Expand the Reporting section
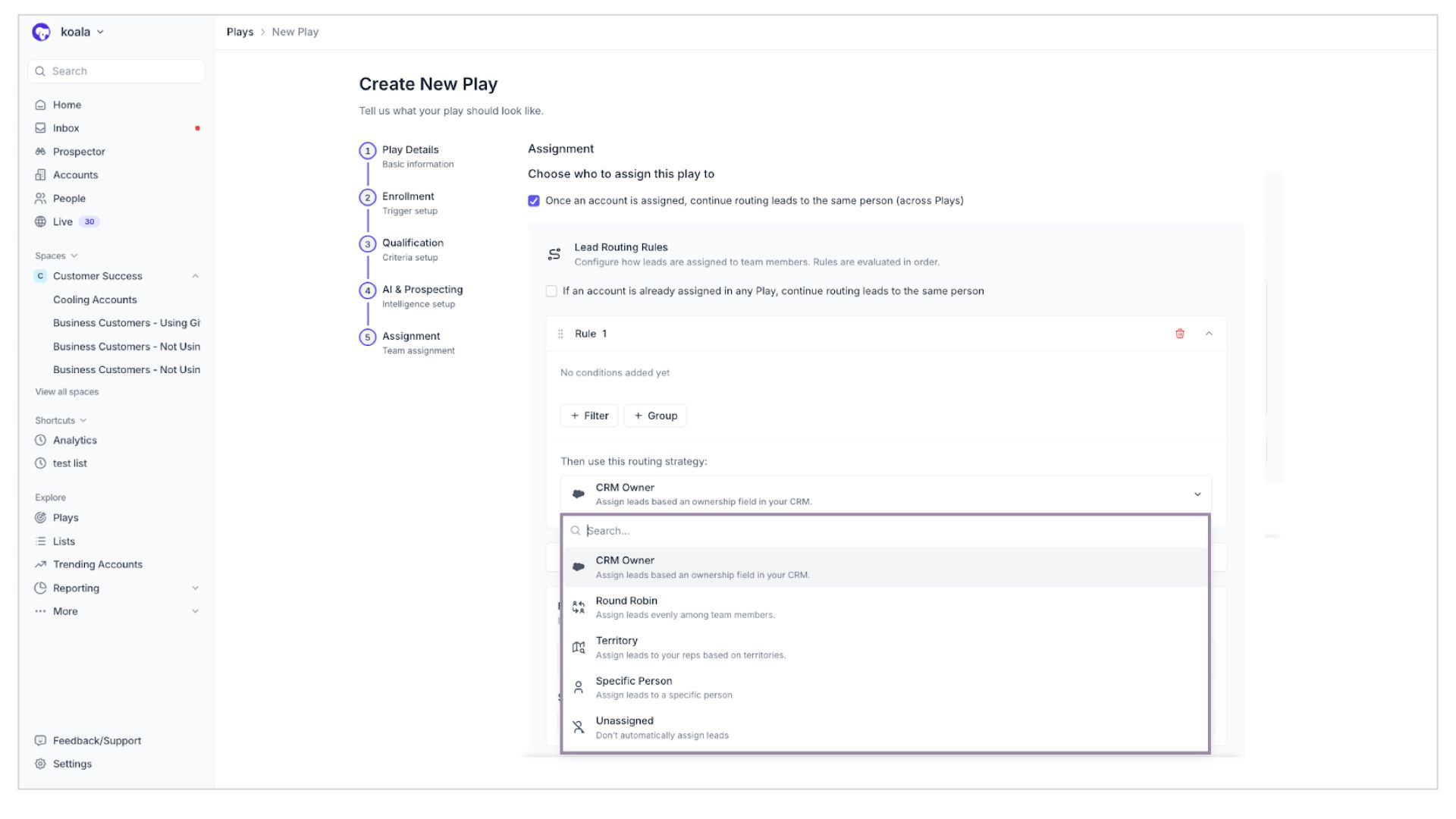 point(195,588)
